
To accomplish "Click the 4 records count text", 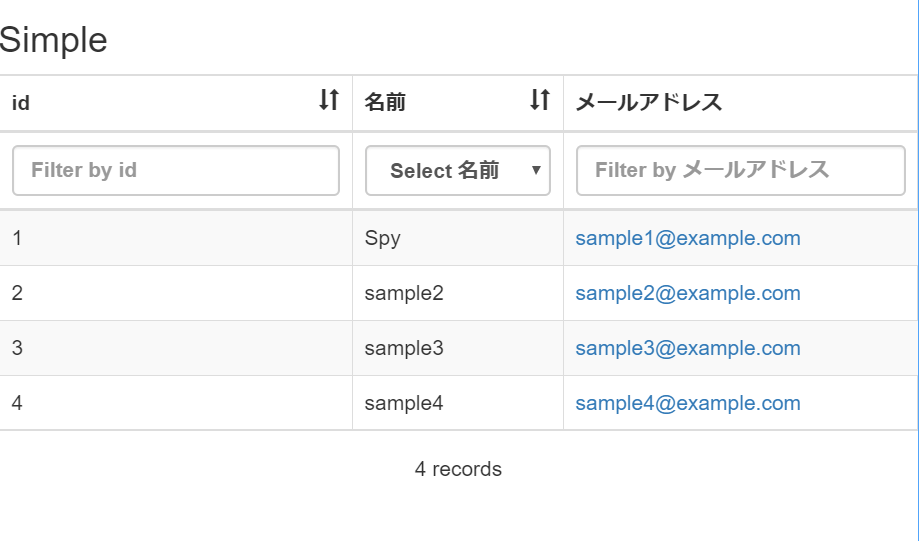I will point(458,469).
